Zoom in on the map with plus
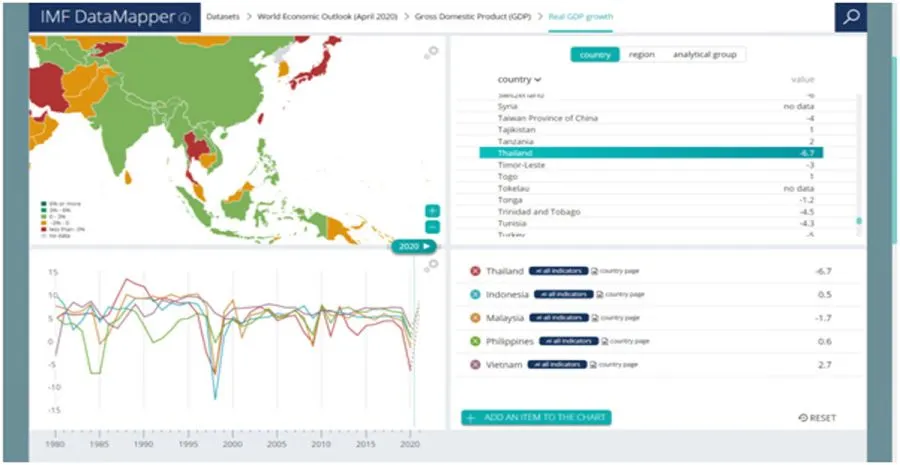This screenshot has height=465, width=900. point(432,211)
